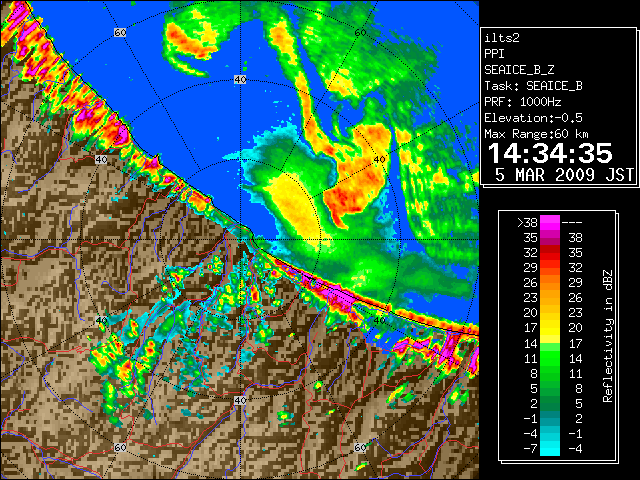The height and width of the screenshot is (480, 640).
Task: Select the legend left-column value 23
Action: click(530, 298)
